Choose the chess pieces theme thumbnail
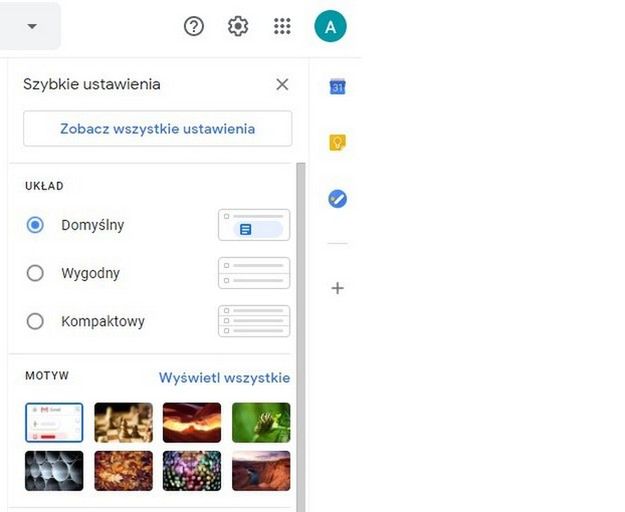Viewport: 625px width, 512px height. [x=124, y=422]
